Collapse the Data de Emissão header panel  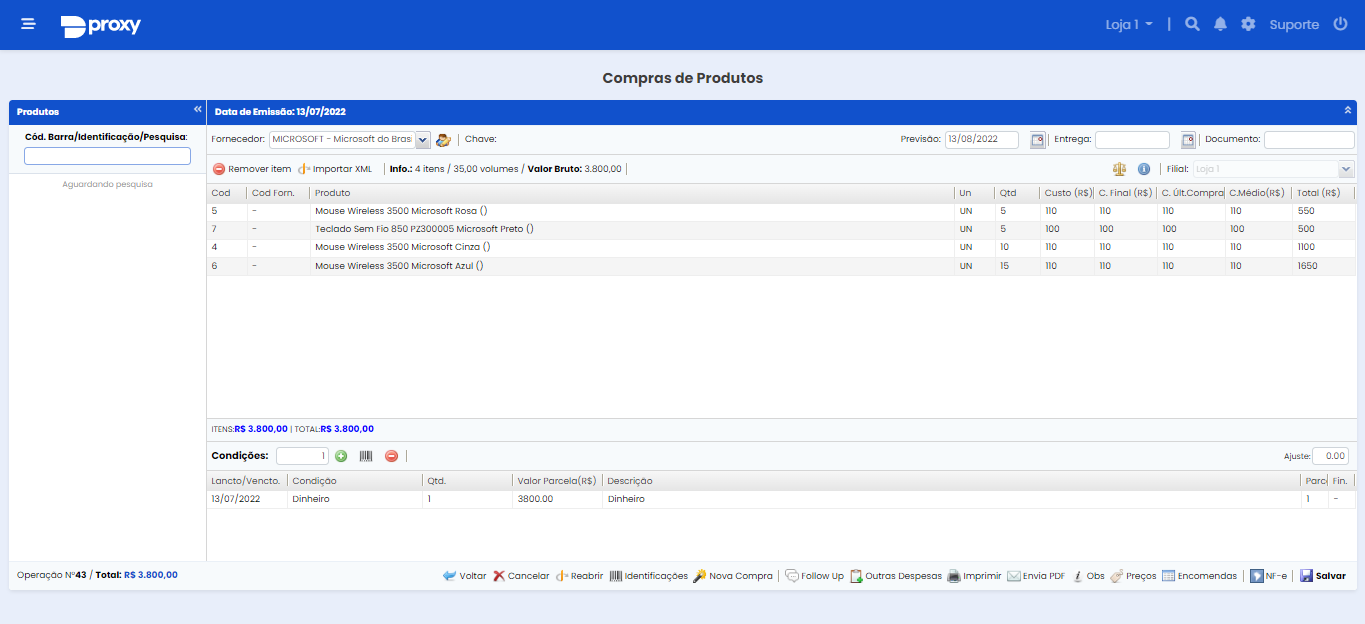tap(1347, 110)
